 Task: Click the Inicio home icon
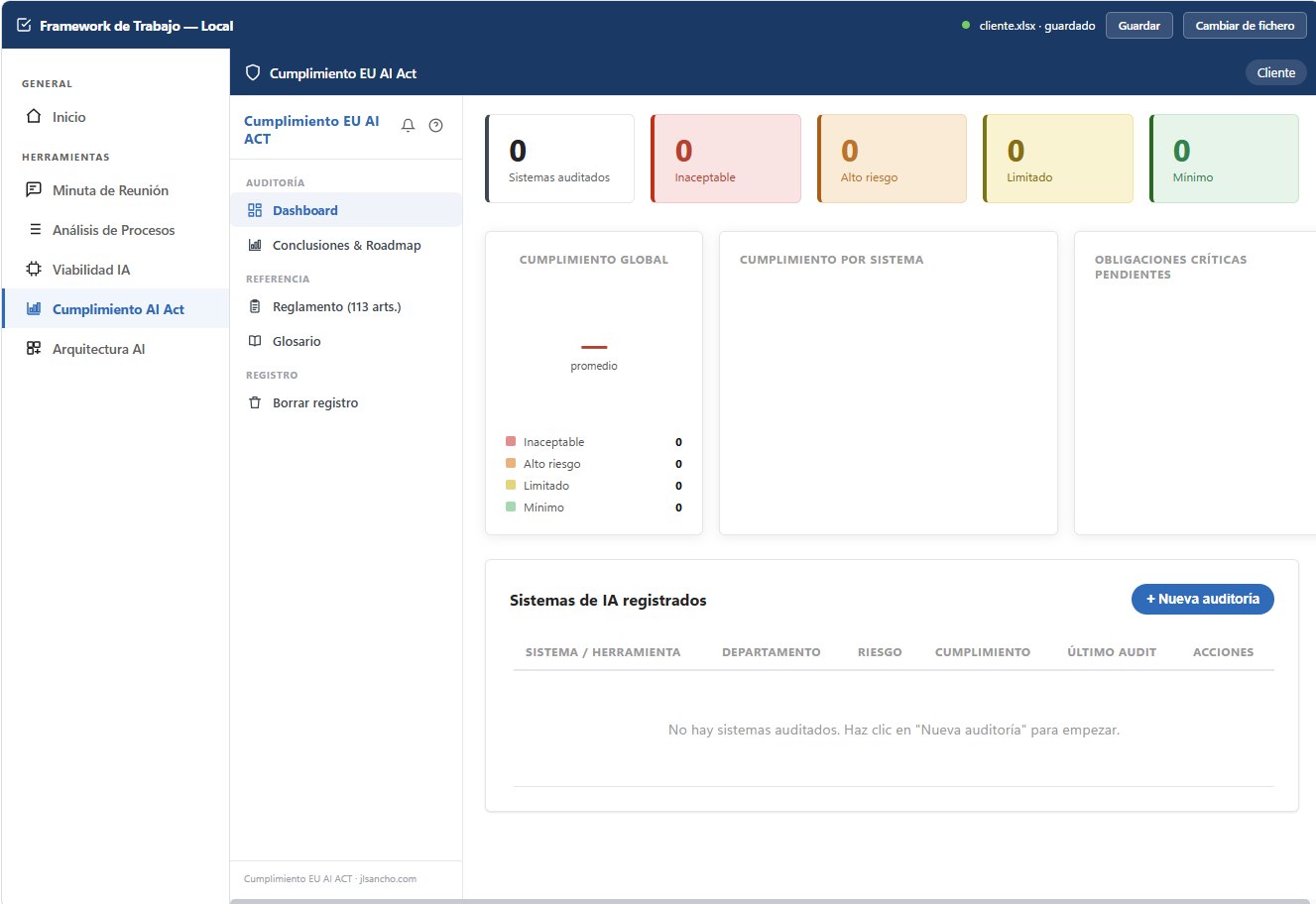[x=34, y=117]
